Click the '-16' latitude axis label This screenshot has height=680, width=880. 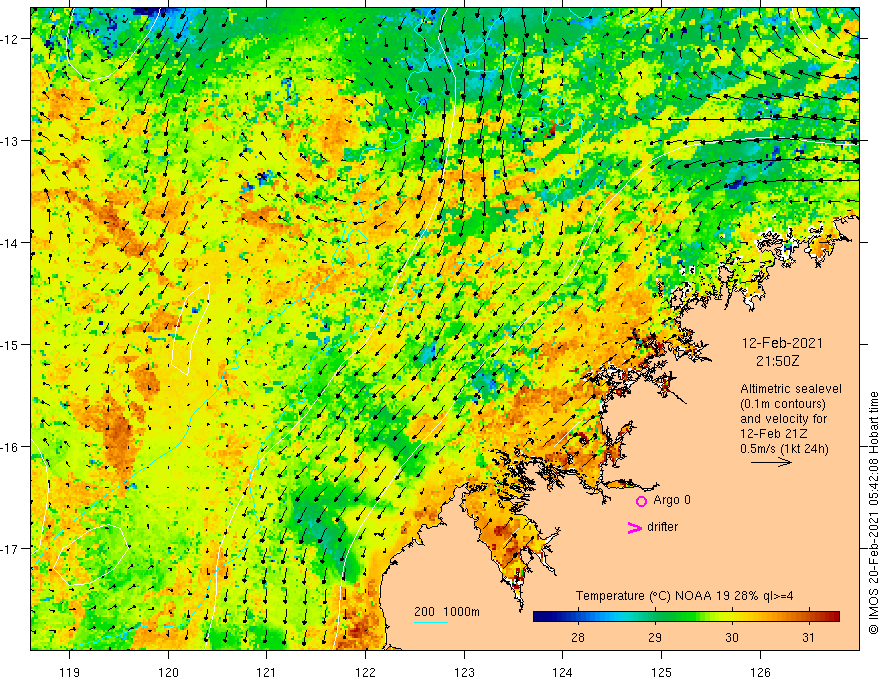click(11, 447)
